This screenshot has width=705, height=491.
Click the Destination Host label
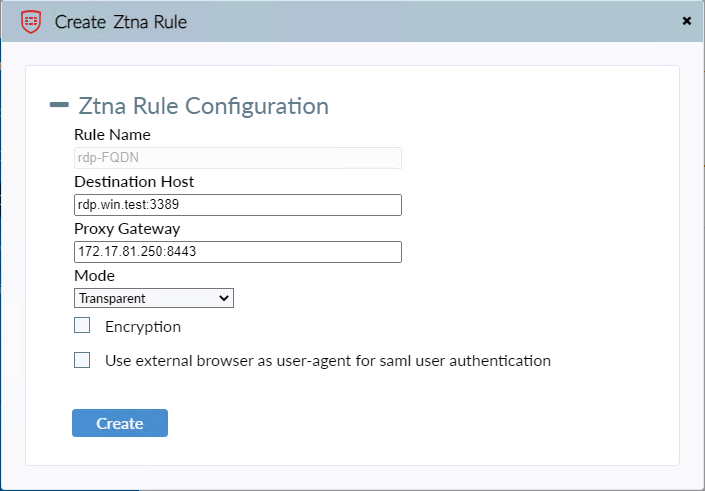point(134,182)
